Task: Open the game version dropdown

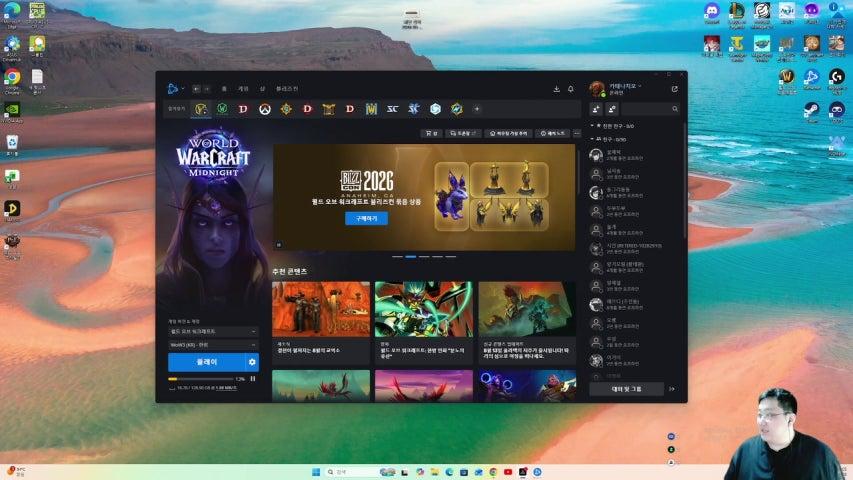Action: [213, 331]
